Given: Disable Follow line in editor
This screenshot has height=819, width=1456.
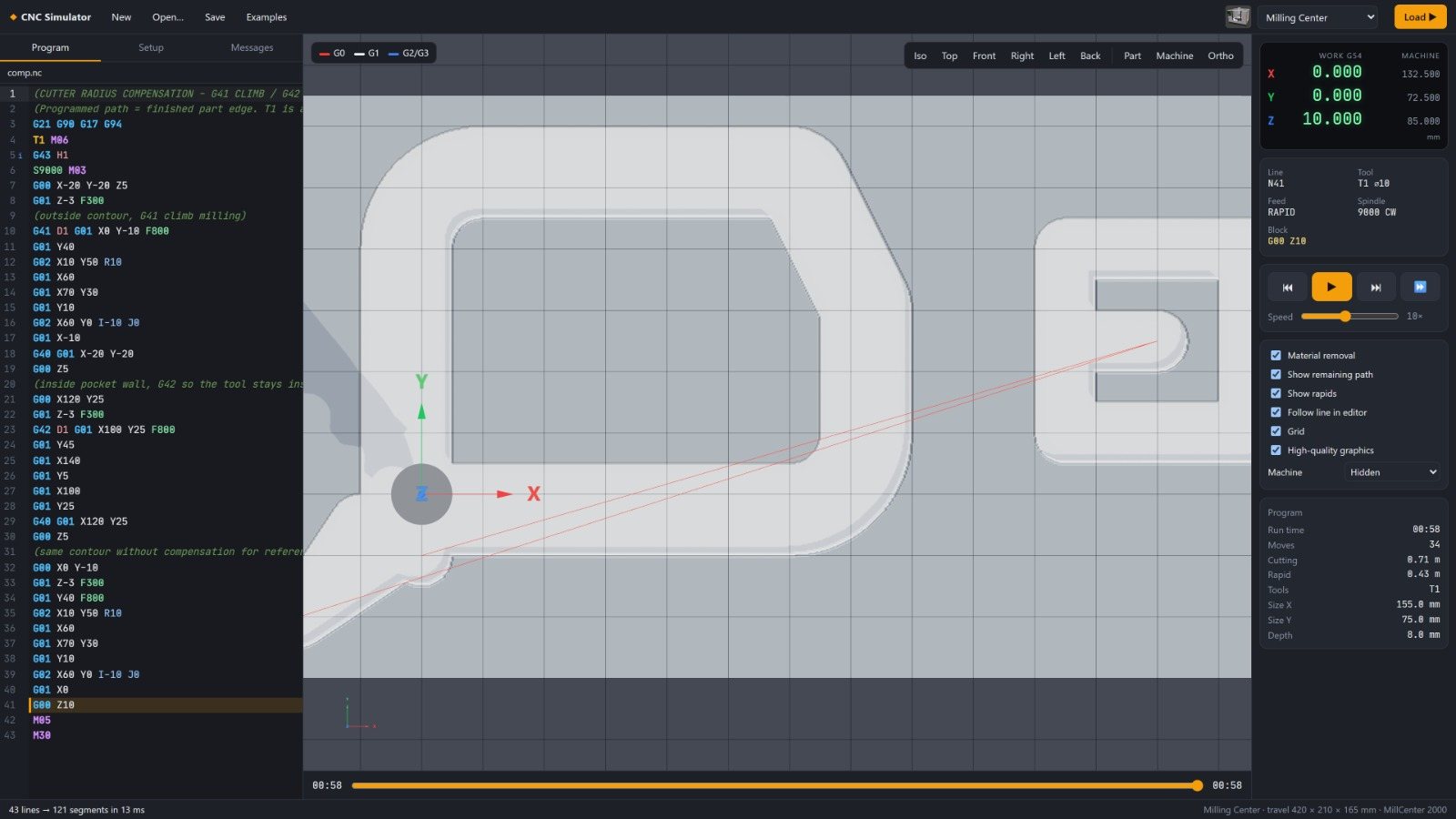Looking at the screenshot, I should (x=1276, y=413).
